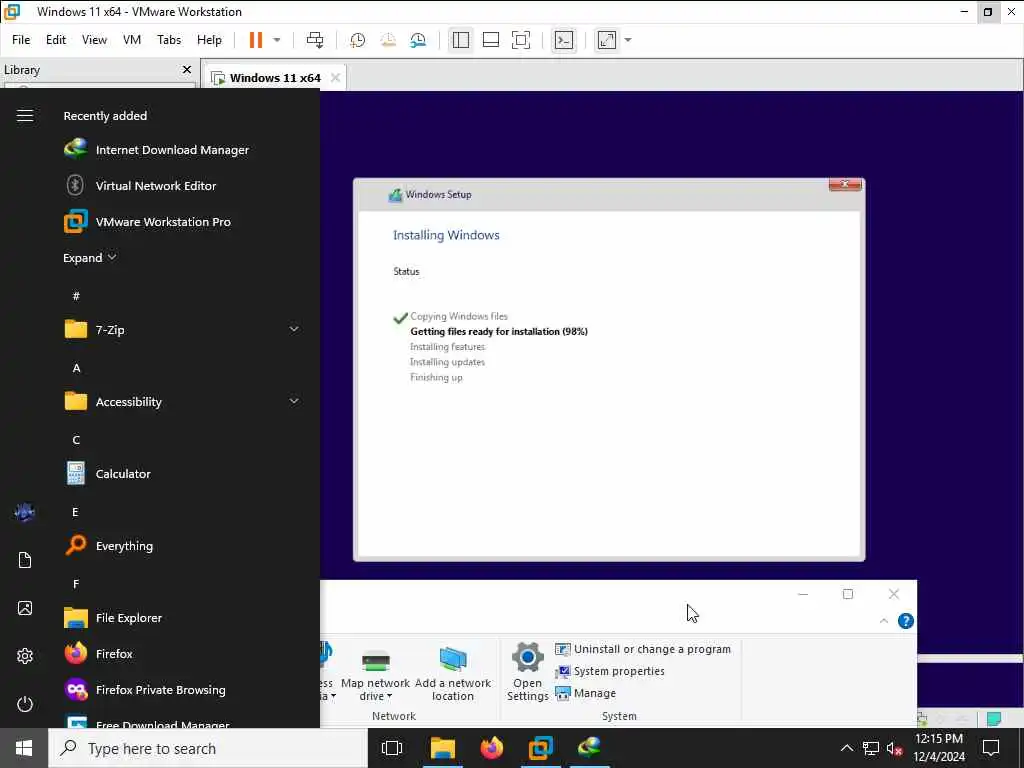Open the VM menu

132,40
